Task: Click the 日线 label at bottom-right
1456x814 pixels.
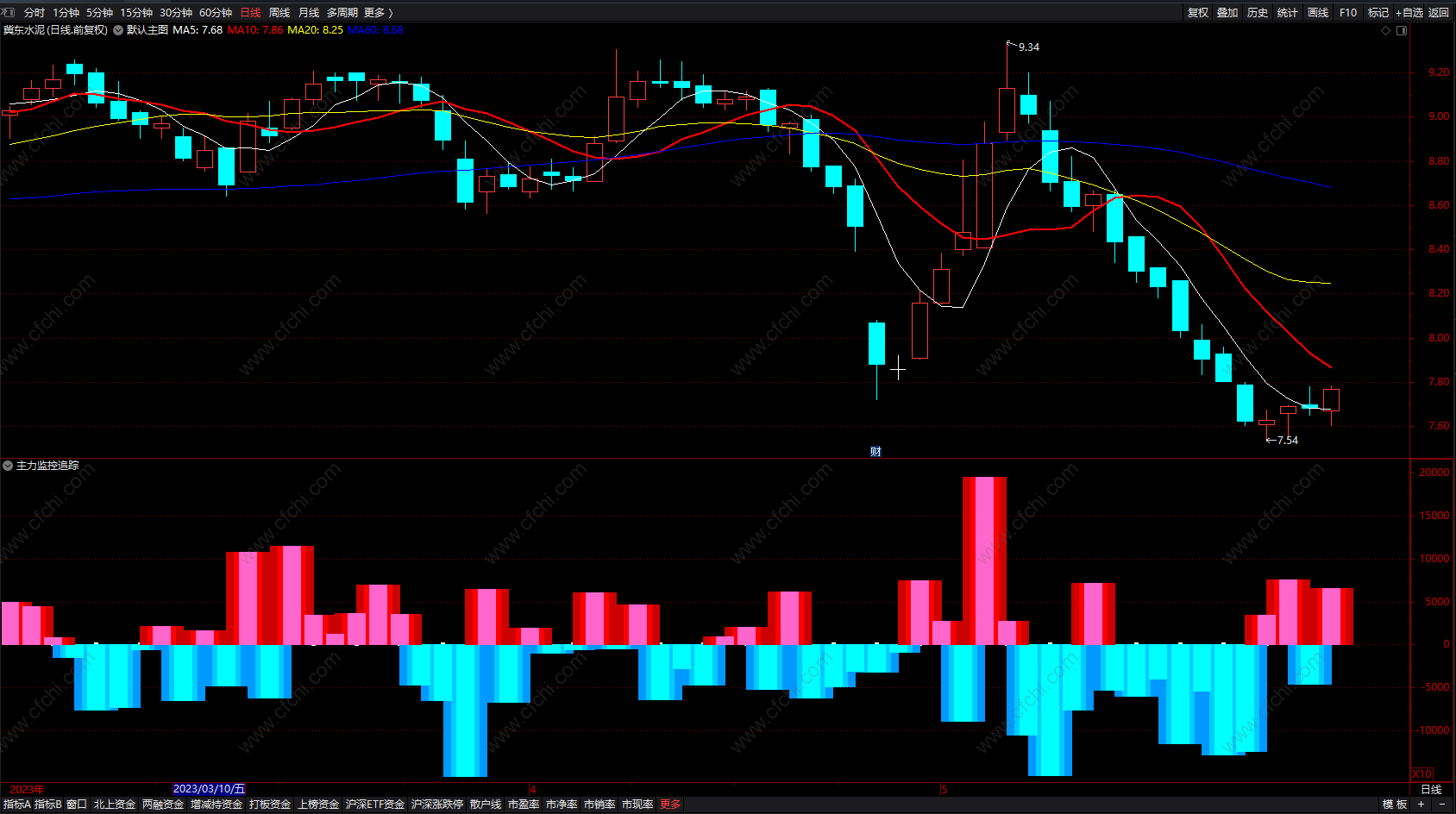Action: pyautogui.click(x=1431, y=790)
